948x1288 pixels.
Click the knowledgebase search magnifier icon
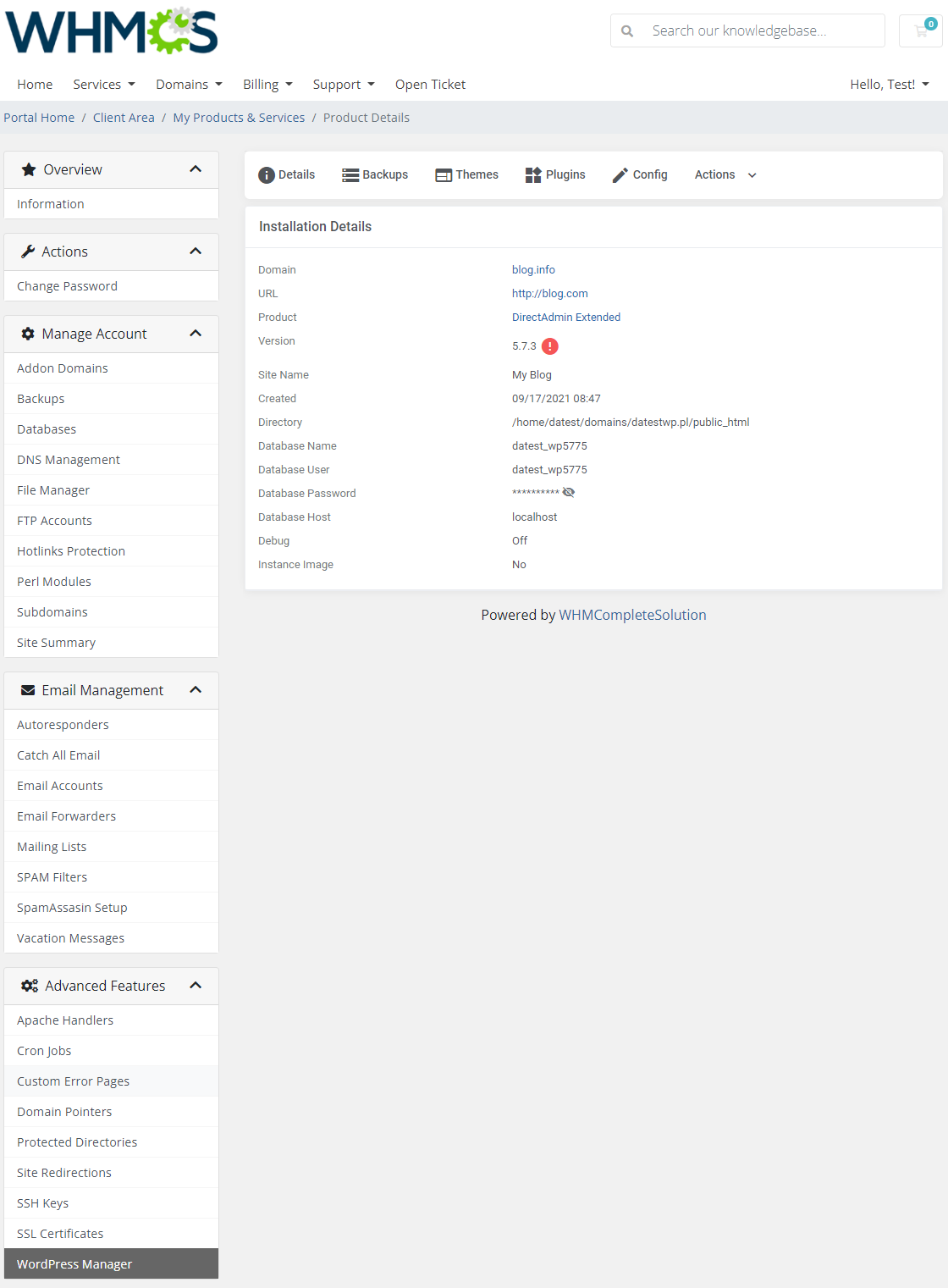(x=627, y=31)
